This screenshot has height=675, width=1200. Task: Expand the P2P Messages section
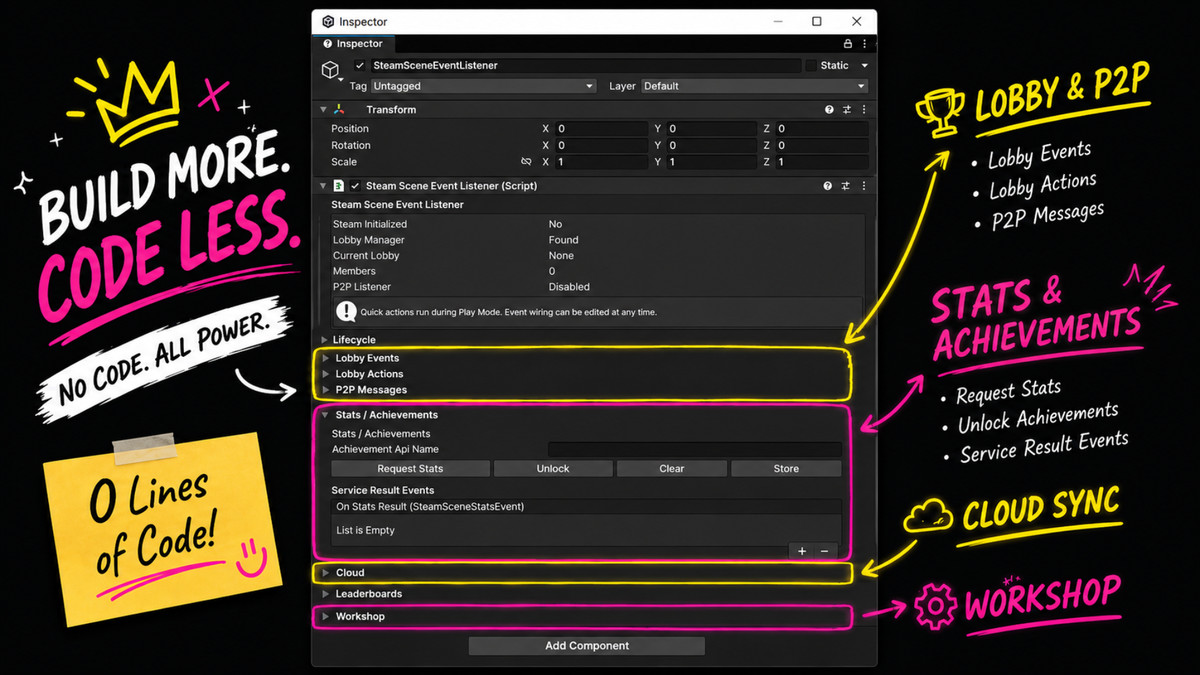(x=326, y=390)
